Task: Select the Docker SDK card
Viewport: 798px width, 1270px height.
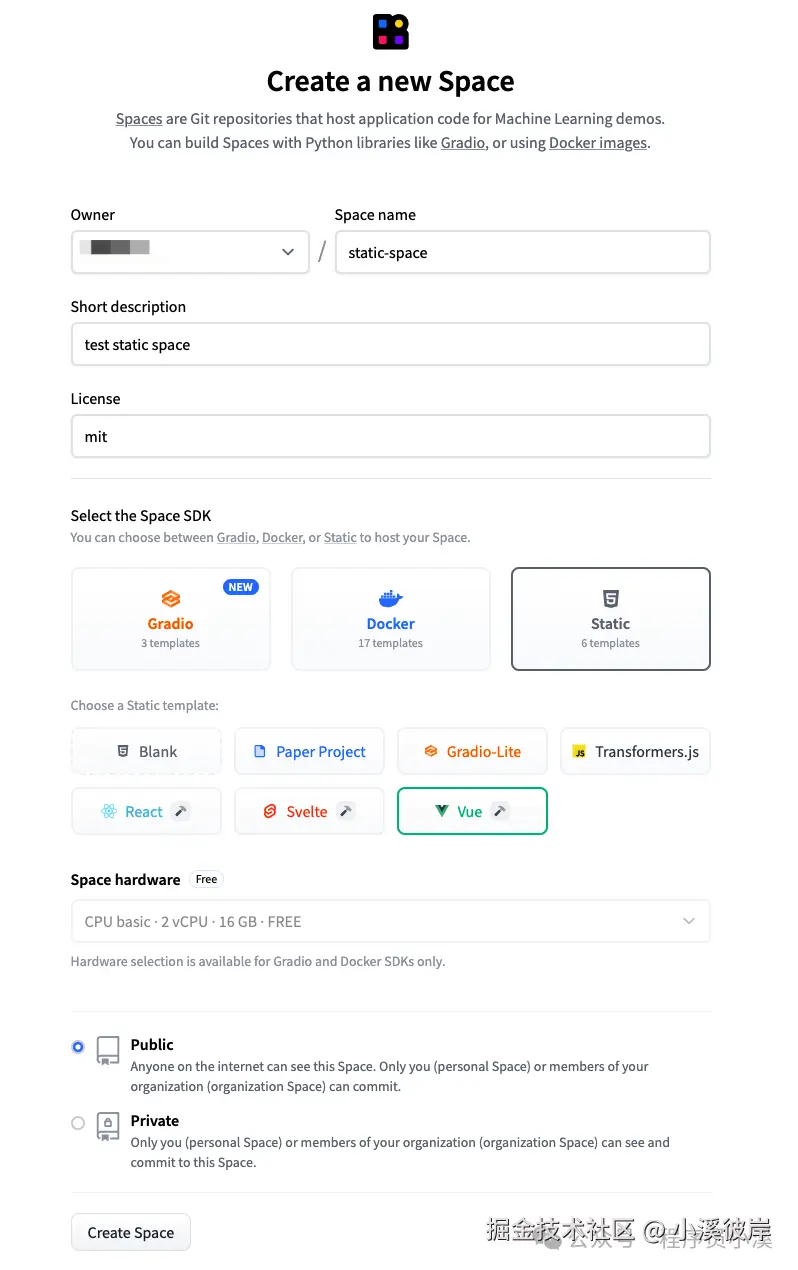Action: click(x=390, y=619)
